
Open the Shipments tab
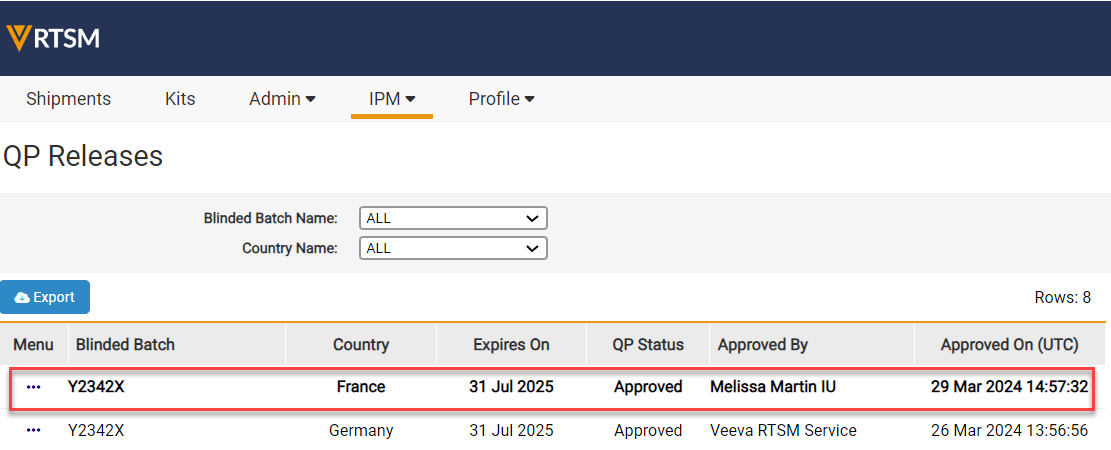[x=68, y=99]
